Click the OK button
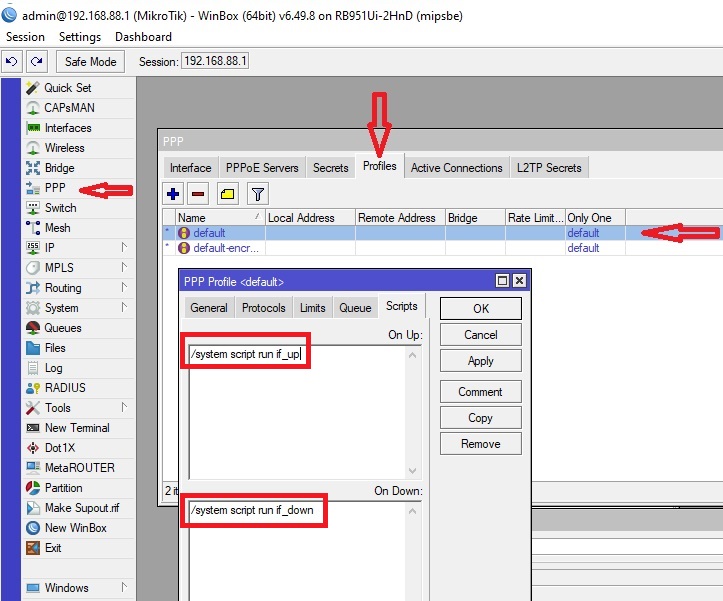 pos(480,308)
